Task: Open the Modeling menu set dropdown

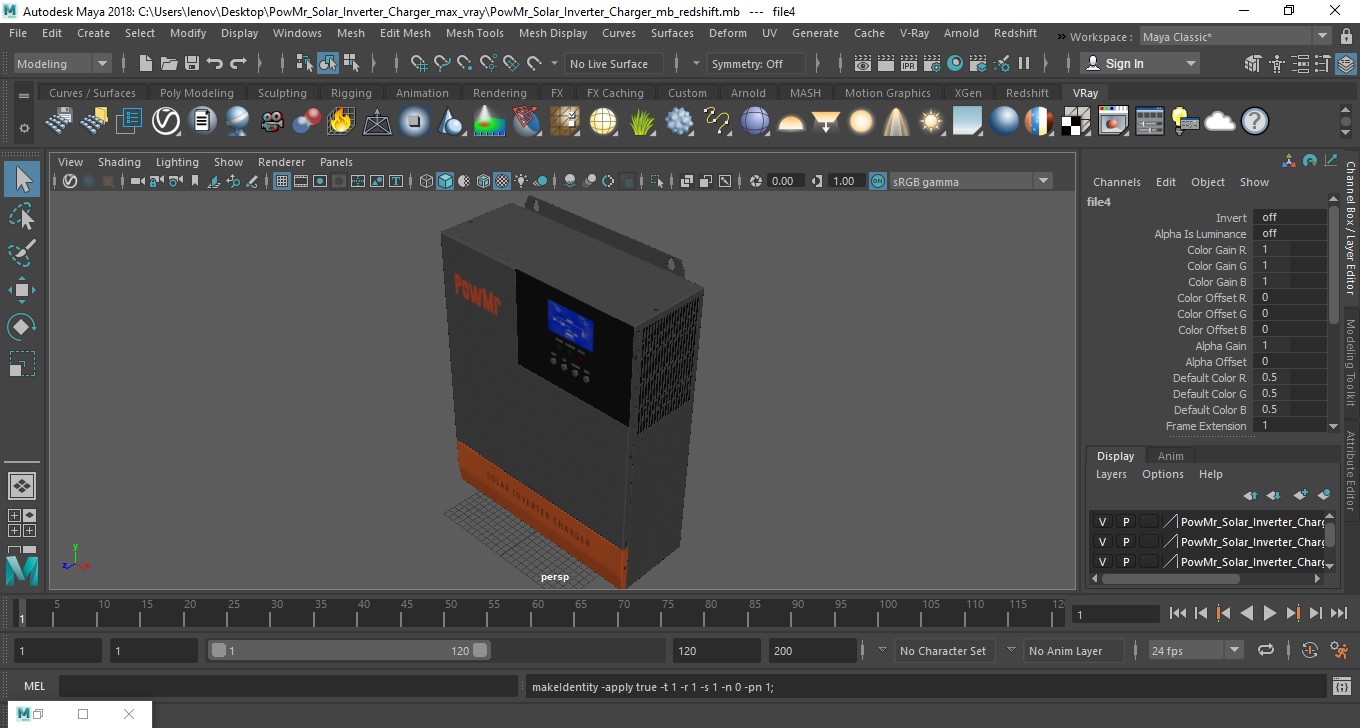Action: point(63,63)
